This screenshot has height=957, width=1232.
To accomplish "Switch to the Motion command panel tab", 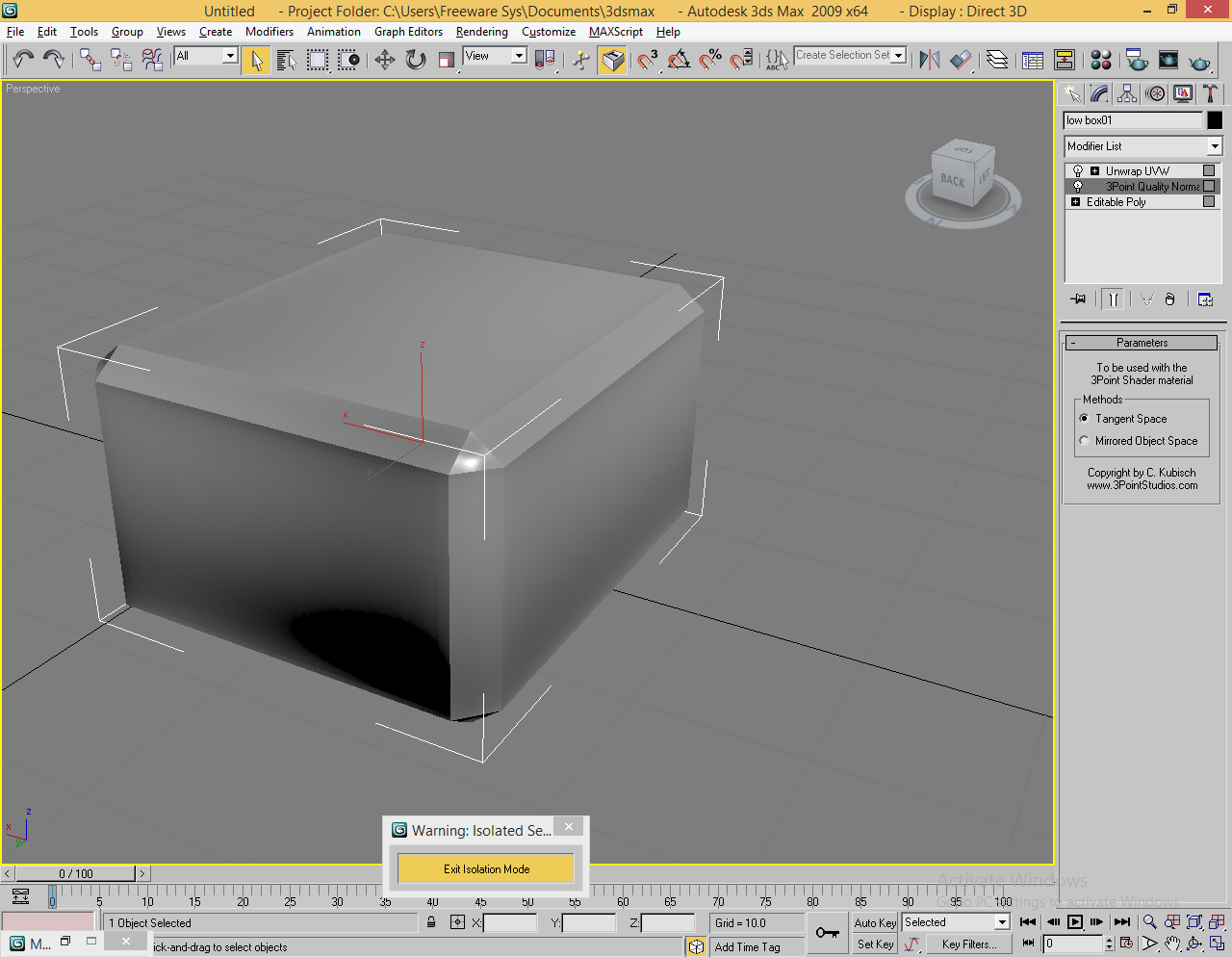I will [x=1155, y=93].
